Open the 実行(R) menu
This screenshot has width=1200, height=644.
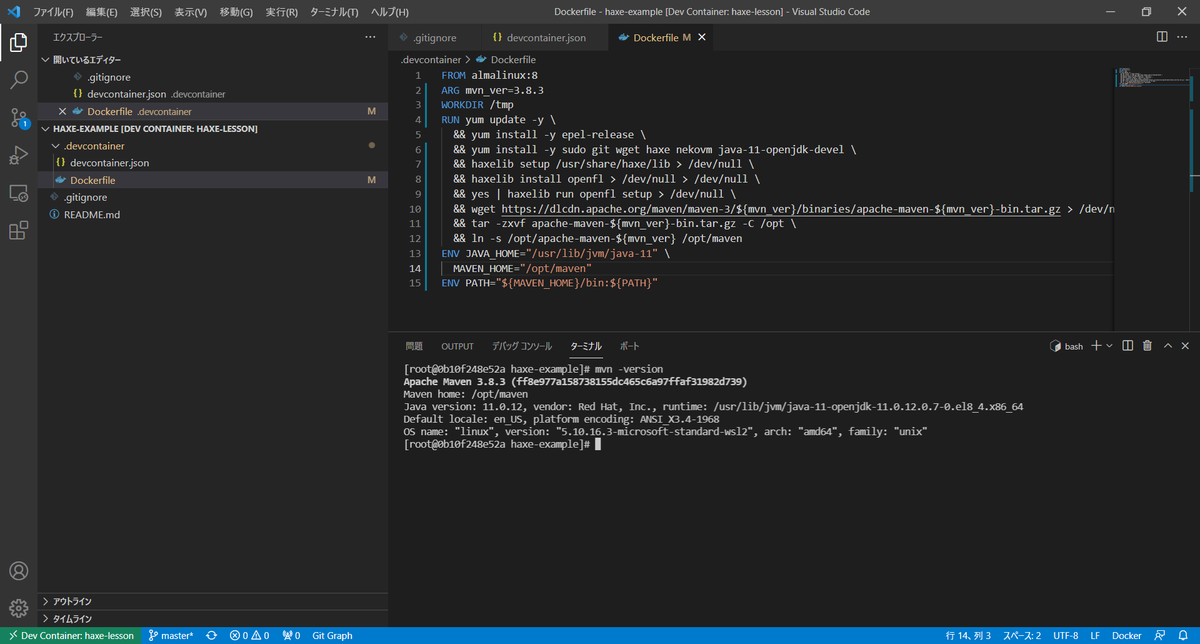pyautogui.click(x=282, y=12)
